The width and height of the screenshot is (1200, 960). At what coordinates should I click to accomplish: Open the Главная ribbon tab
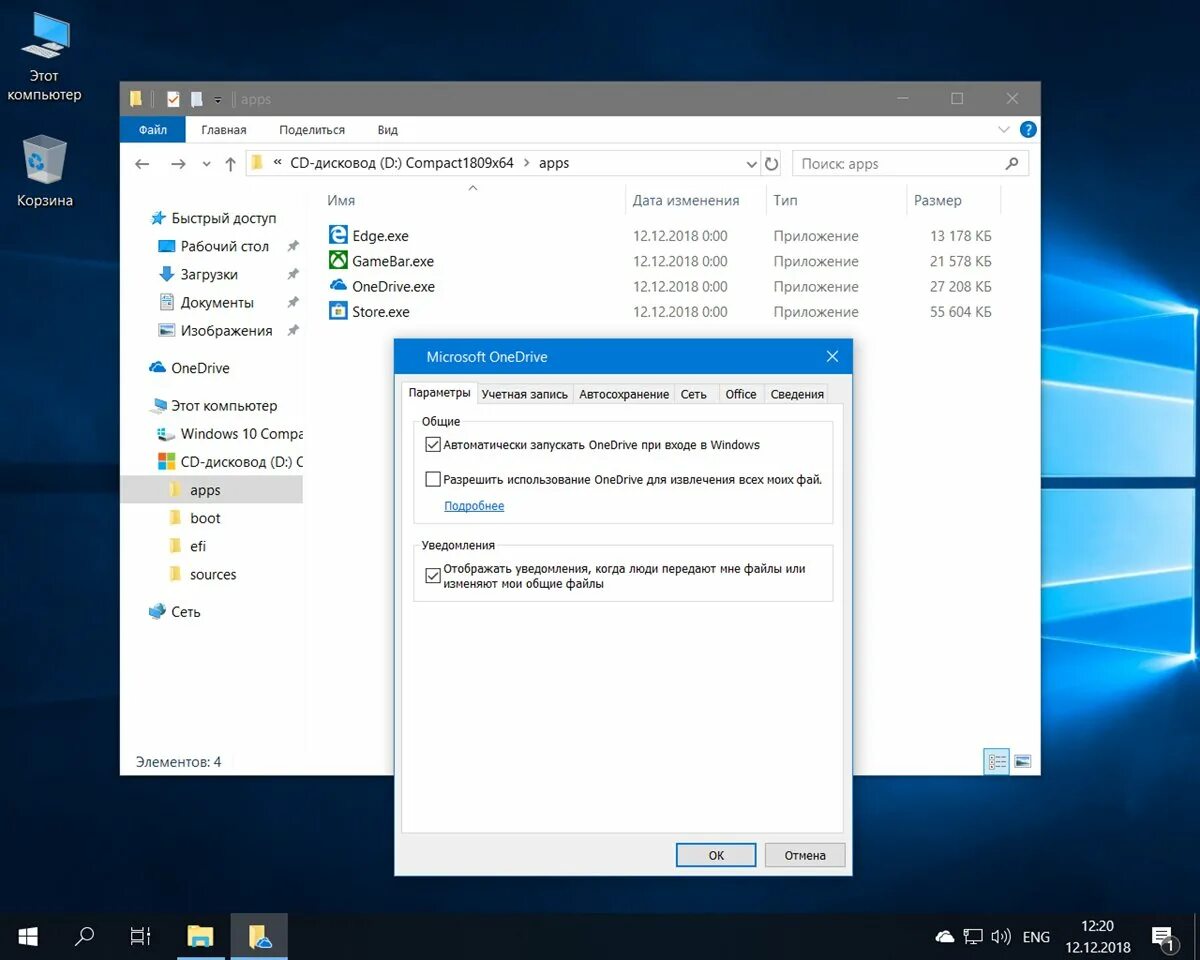pos(223,130)
